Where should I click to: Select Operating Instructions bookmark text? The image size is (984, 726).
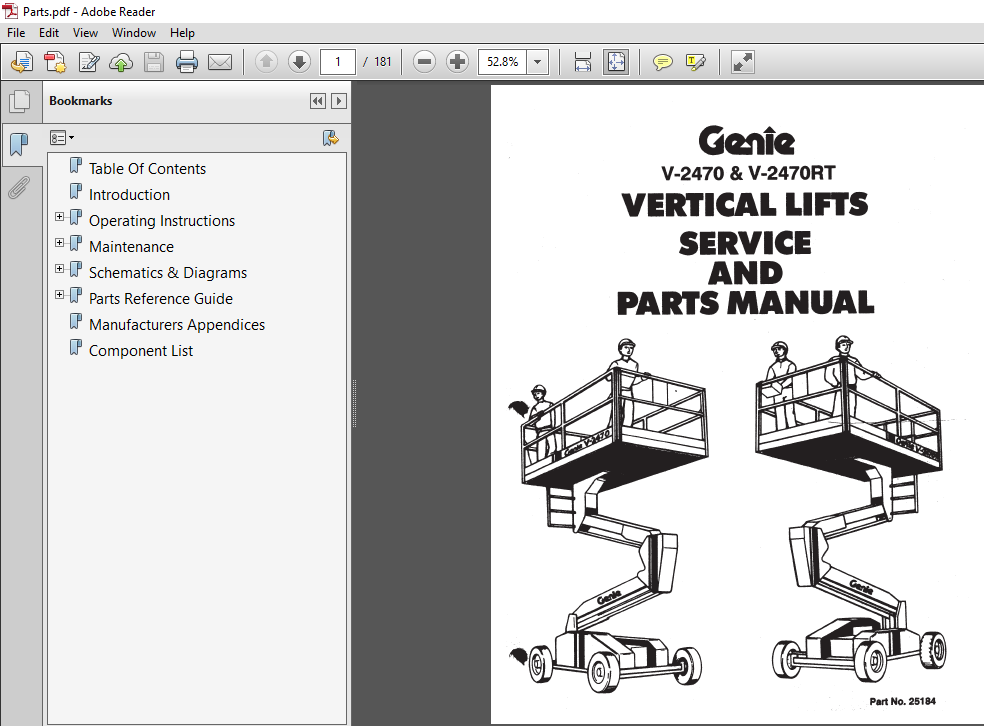pos(162,221)
